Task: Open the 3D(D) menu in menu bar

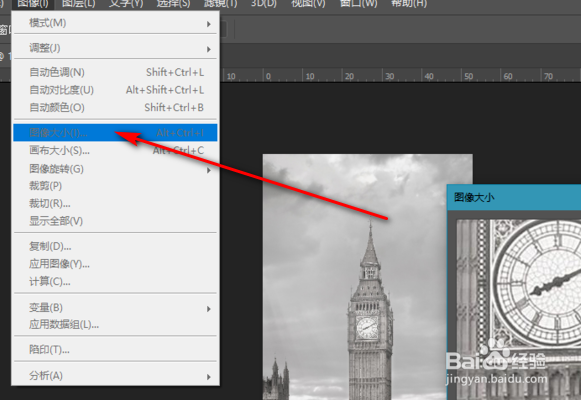Action: click(264, 4)
